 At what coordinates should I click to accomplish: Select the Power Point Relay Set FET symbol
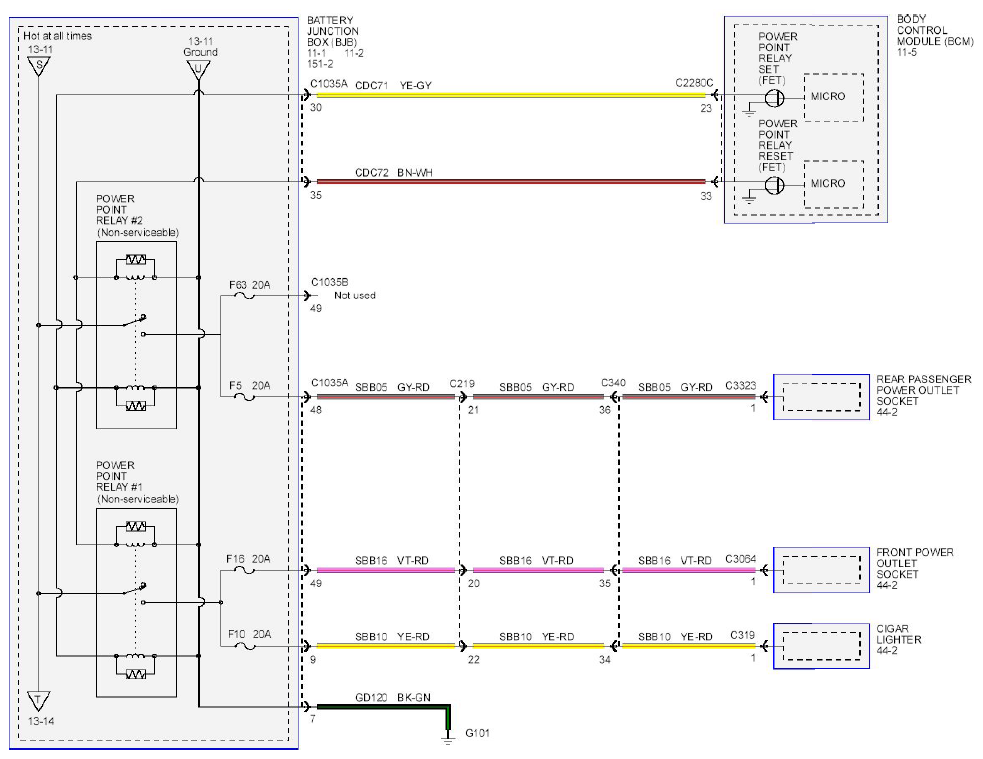pyautogui.click(x=775, y=98)
